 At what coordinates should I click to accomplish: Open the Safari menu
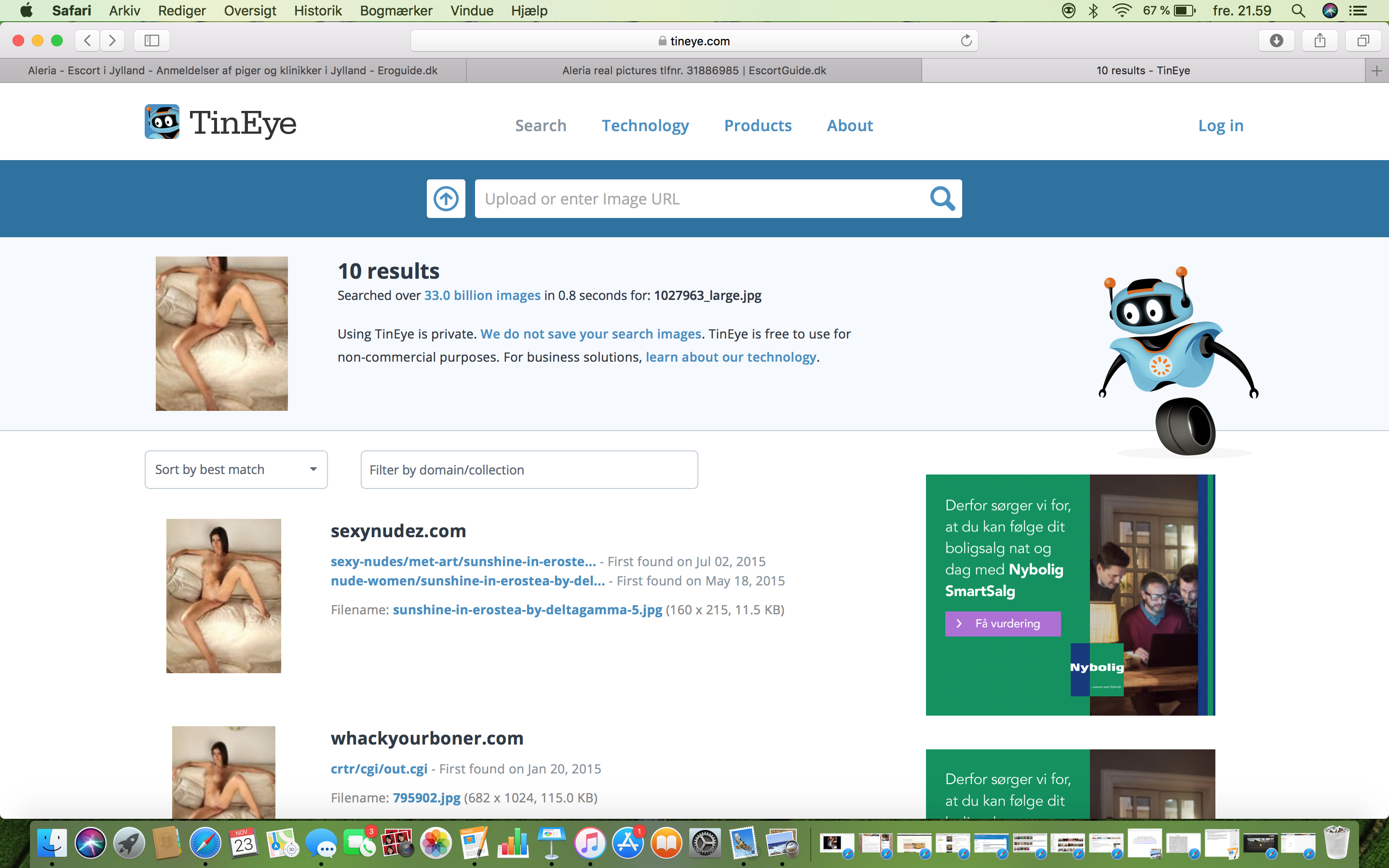point(71,10)
